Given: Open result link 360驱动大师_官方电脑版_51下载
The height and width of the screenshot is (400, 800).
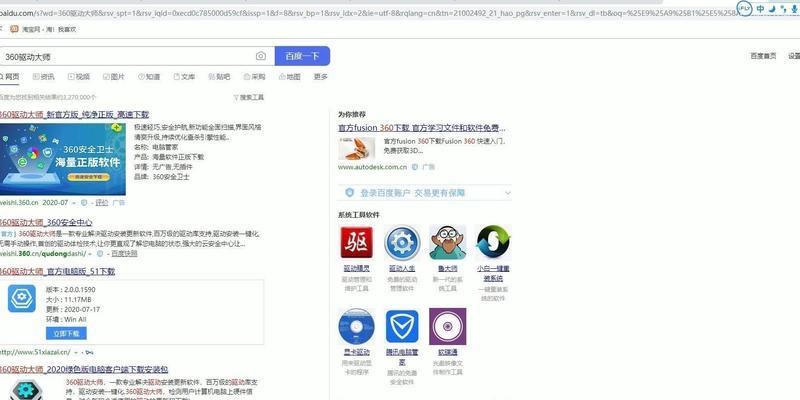Looking at the screenshot, I should click(x=58, y=271).
